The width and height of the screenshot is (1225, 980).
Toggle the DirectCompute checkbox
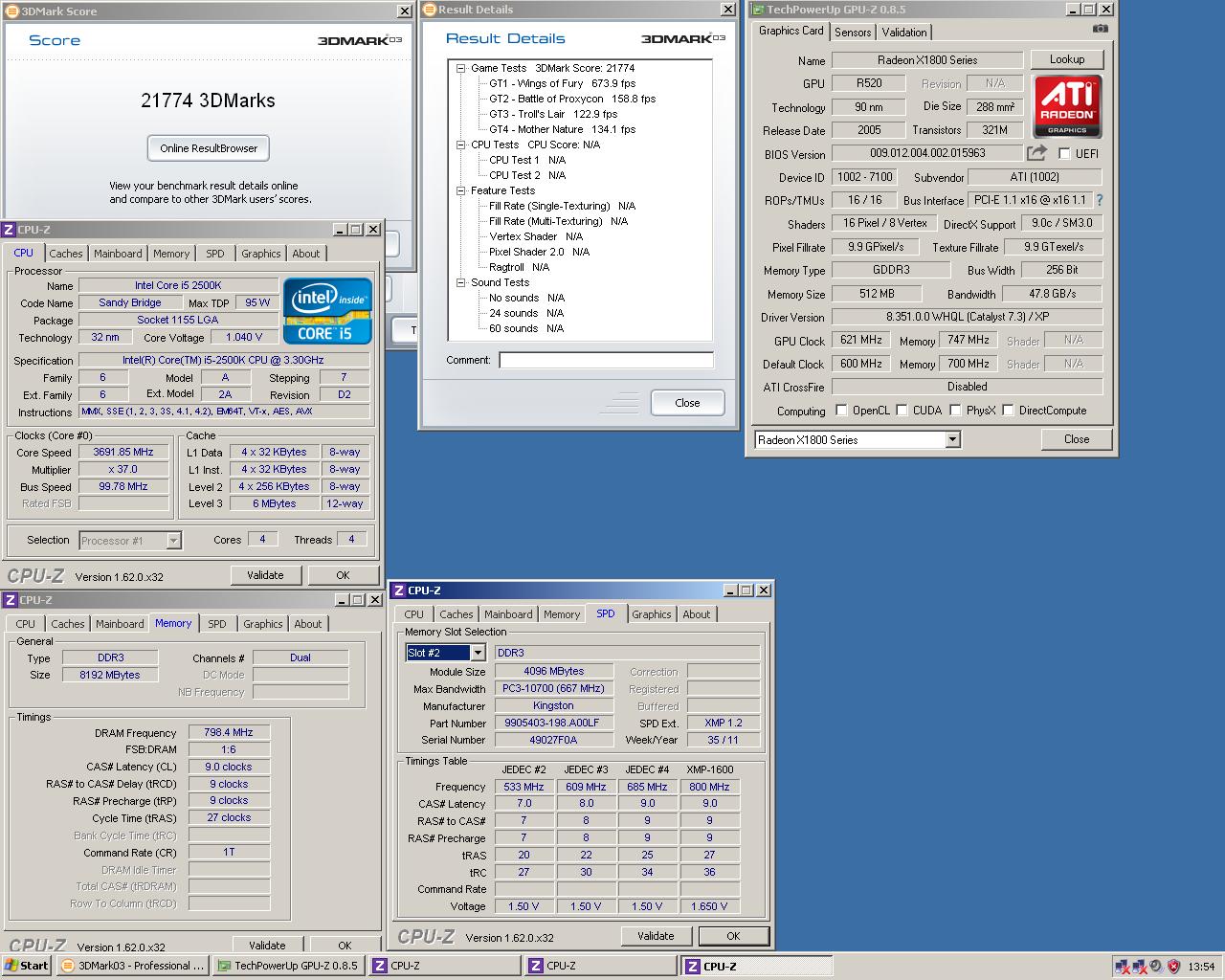[1008, 411]
